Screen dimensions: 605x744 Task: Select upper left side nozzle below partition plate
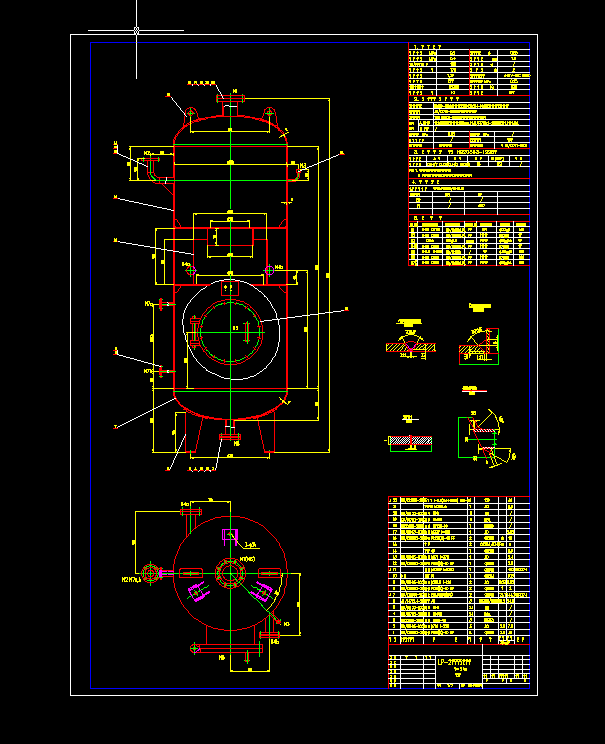[x=166, y=304]
